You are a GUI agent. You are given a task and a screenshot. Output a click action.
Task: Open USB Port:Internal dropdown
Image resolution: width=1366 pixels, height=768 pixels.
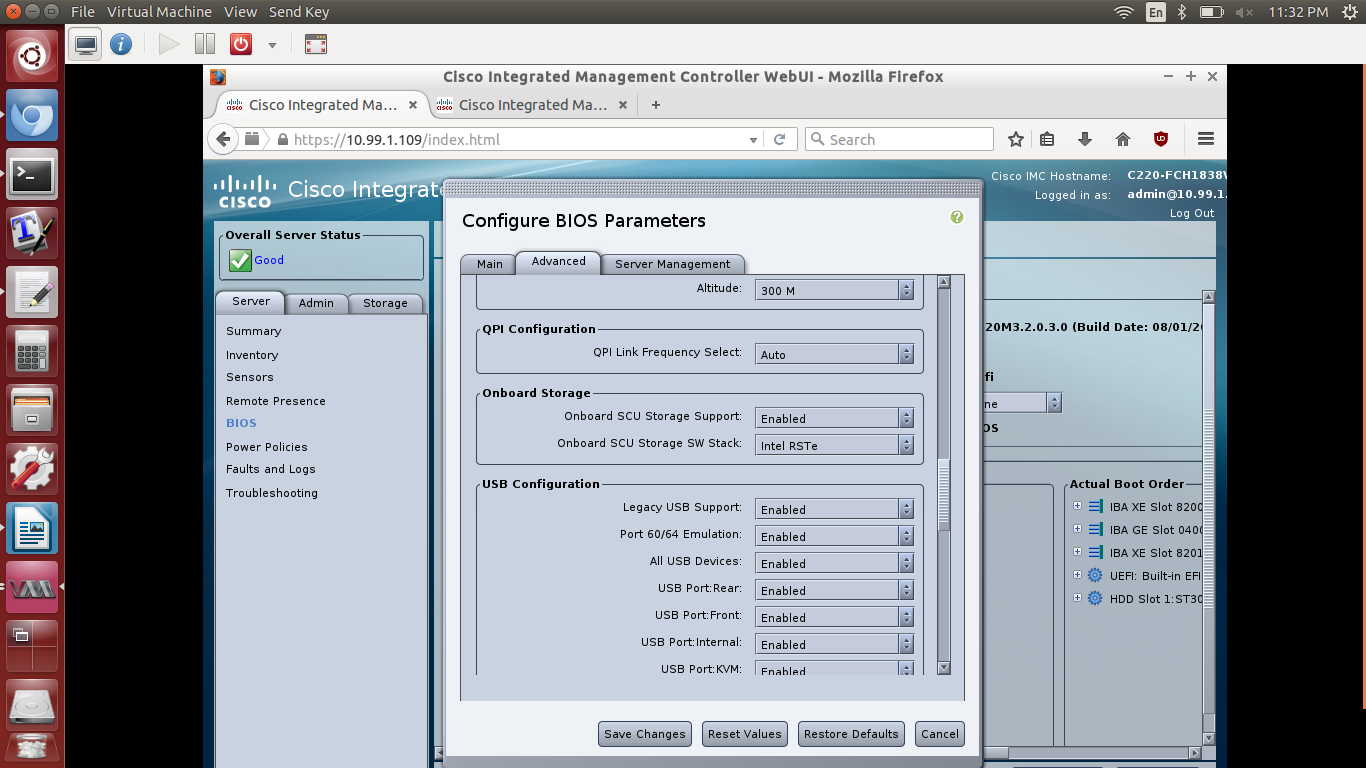(835, 644)
